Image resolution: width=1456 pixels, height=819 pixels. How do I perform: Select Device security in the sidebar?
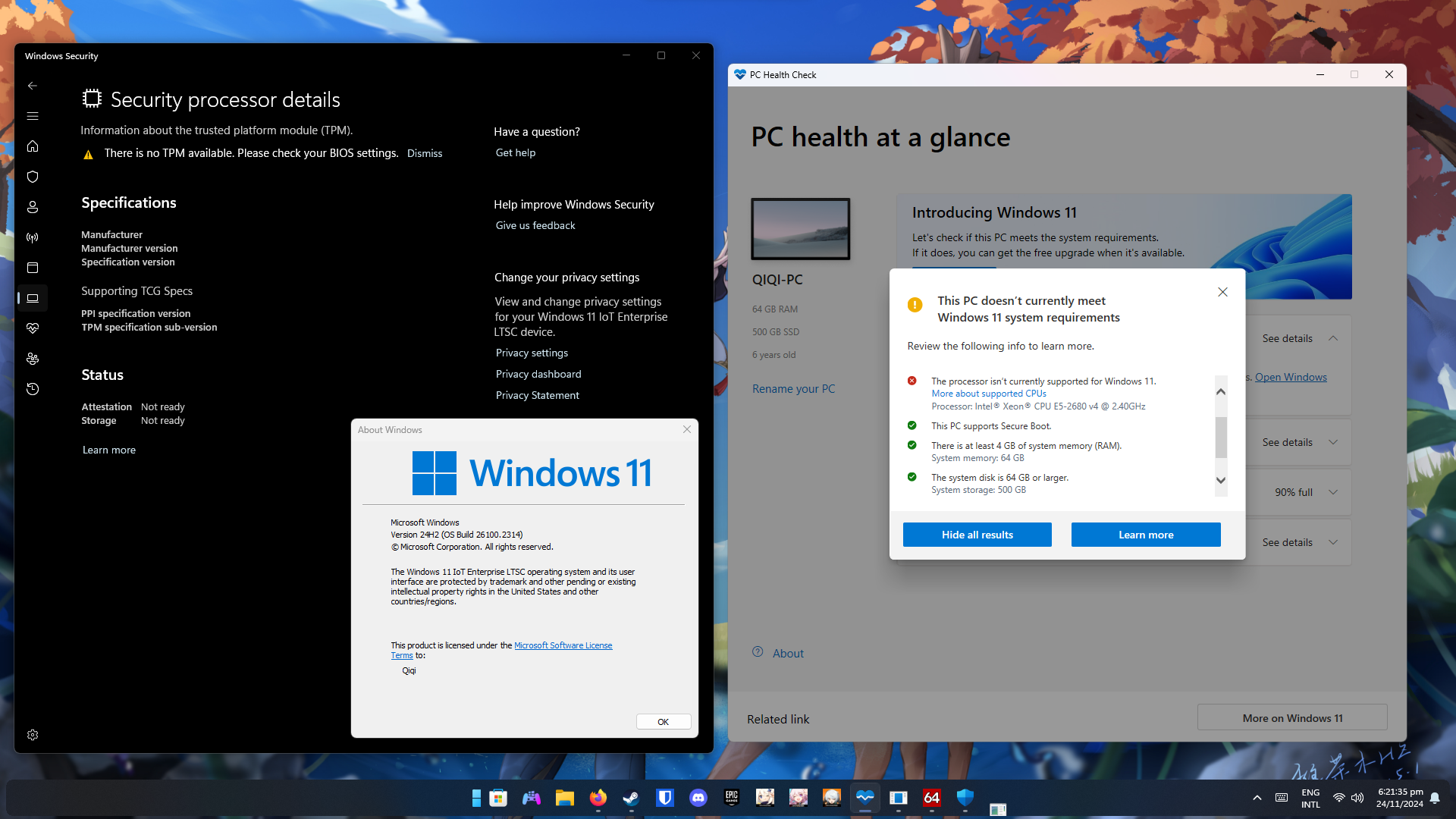pos(33,298)
